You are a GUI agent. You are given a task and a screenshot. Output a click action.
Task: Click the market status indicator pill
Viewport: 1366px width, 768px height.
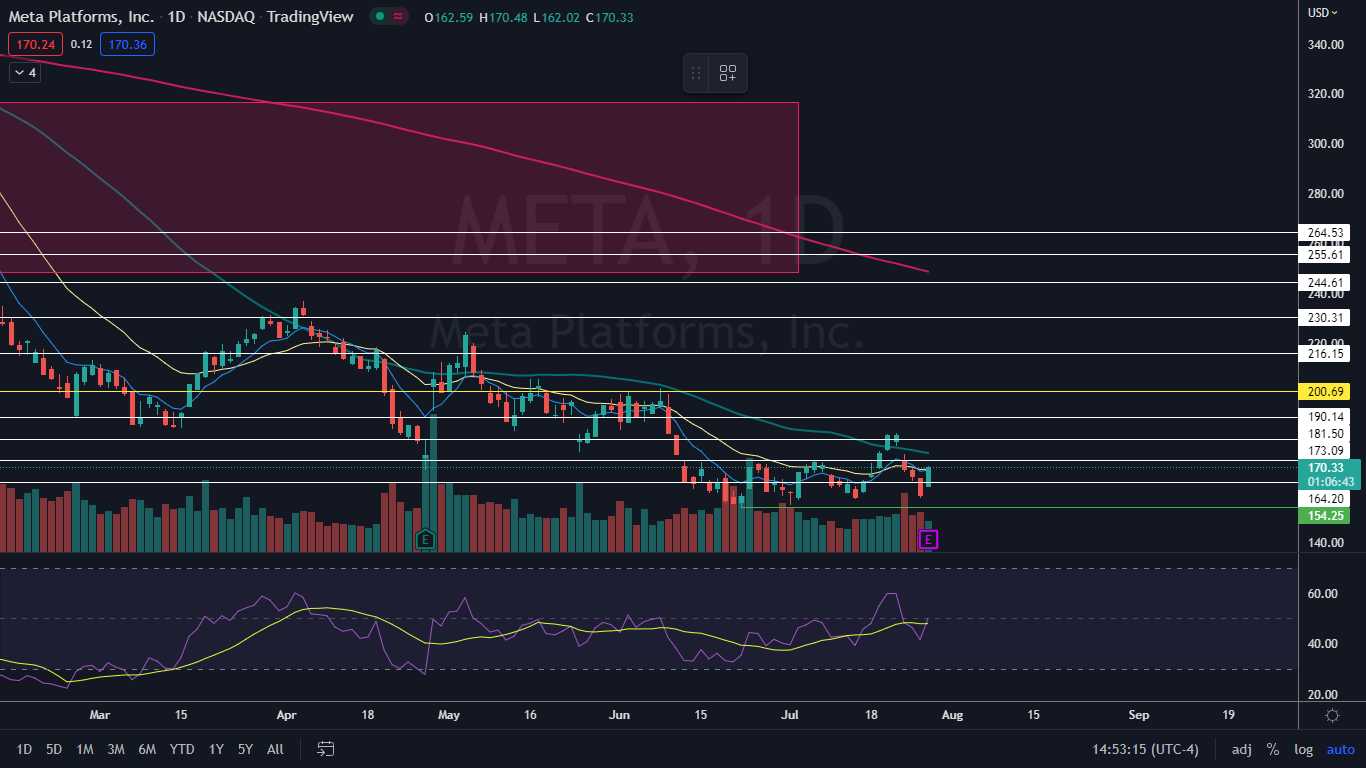[x=389, y=17]
